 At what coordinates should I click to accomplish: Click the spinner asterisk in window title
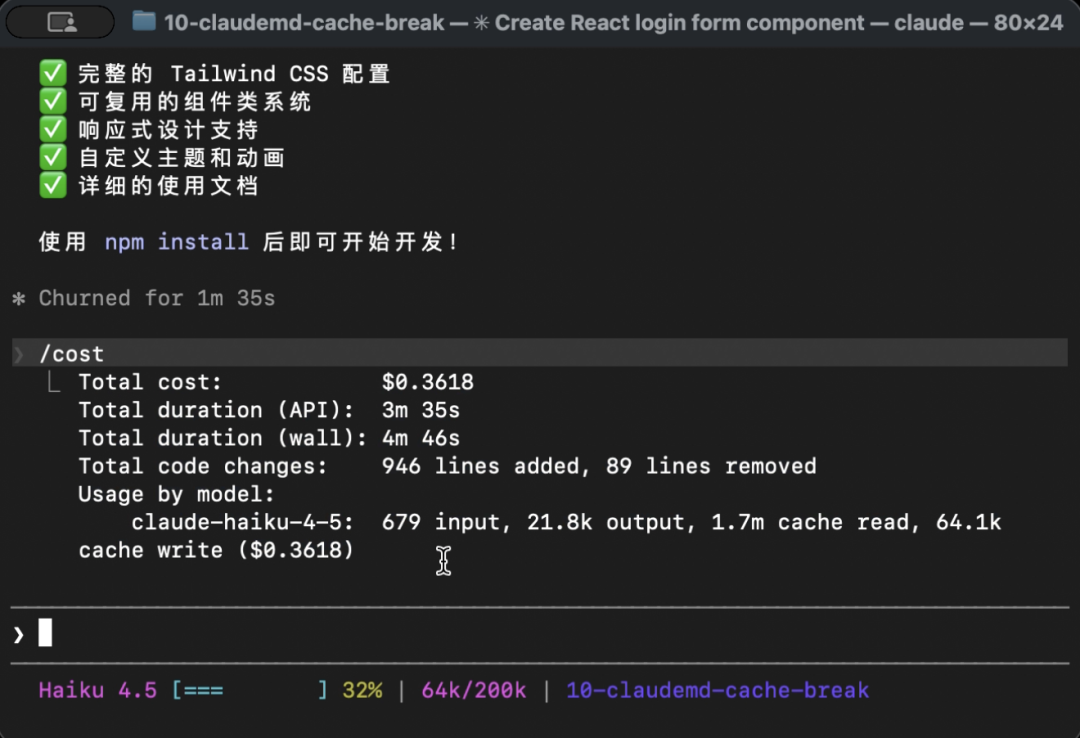click(481, 23)
